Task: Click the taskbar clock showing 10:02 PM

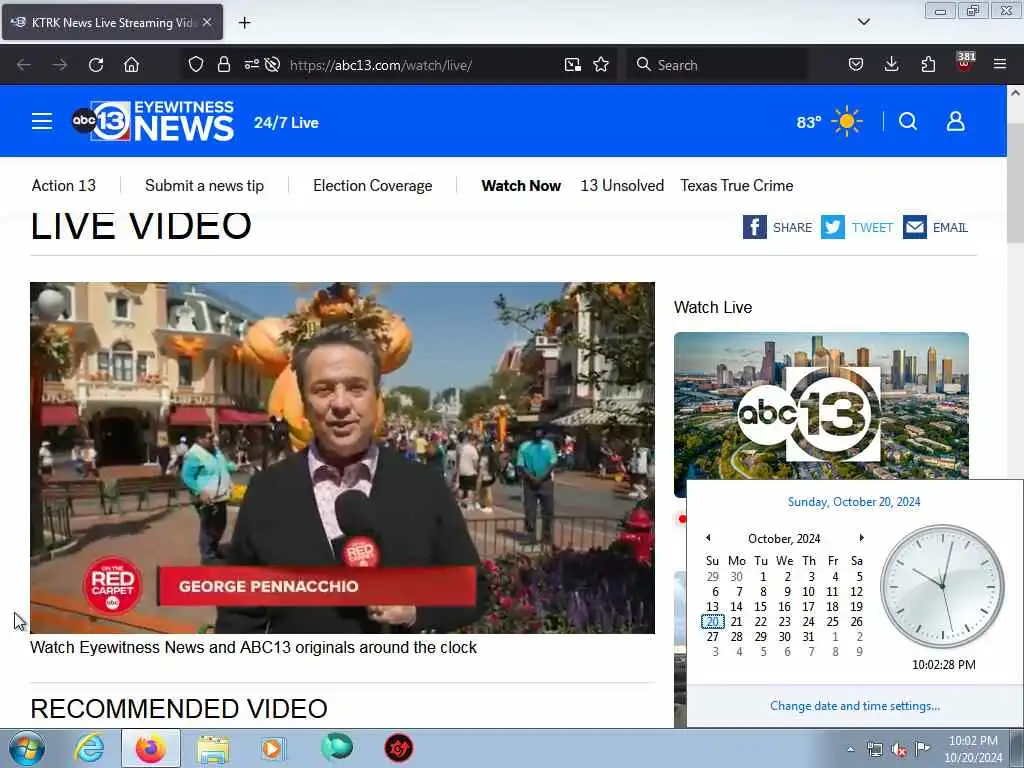Action: coord(973,749)
